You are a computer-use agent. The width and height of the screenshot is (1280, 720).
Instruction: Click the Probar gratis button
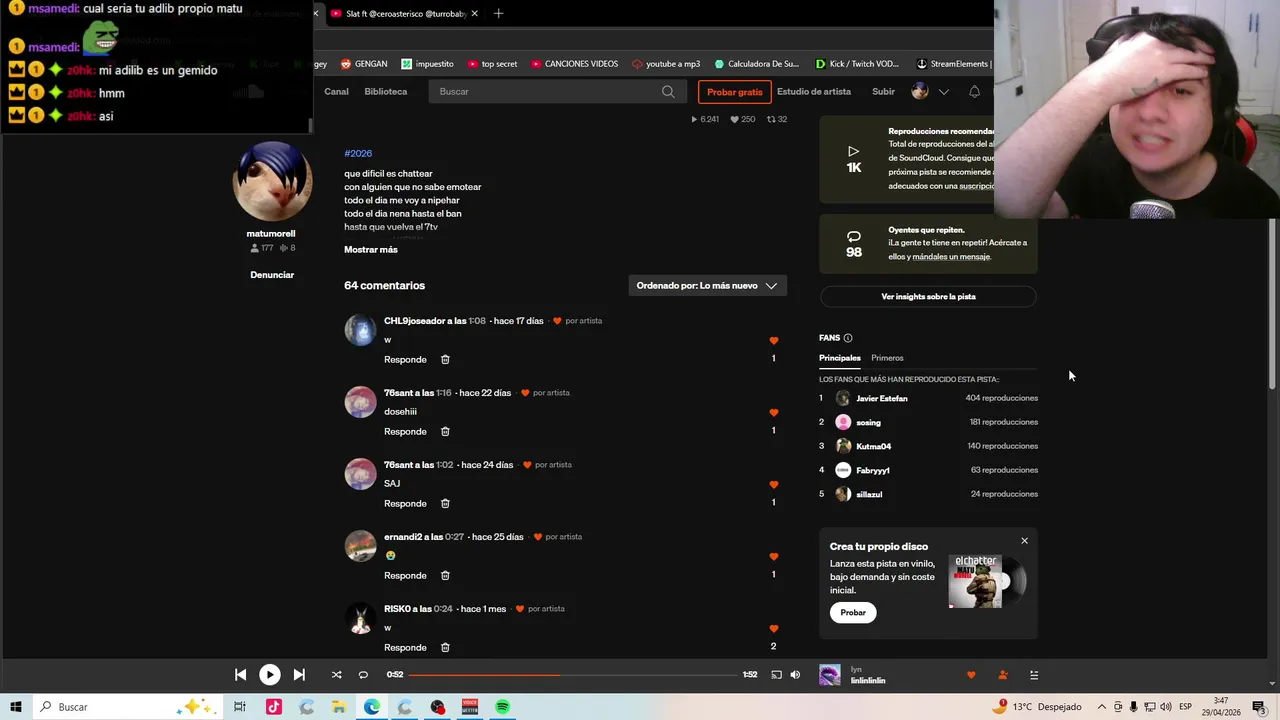[x=735, y=92]
